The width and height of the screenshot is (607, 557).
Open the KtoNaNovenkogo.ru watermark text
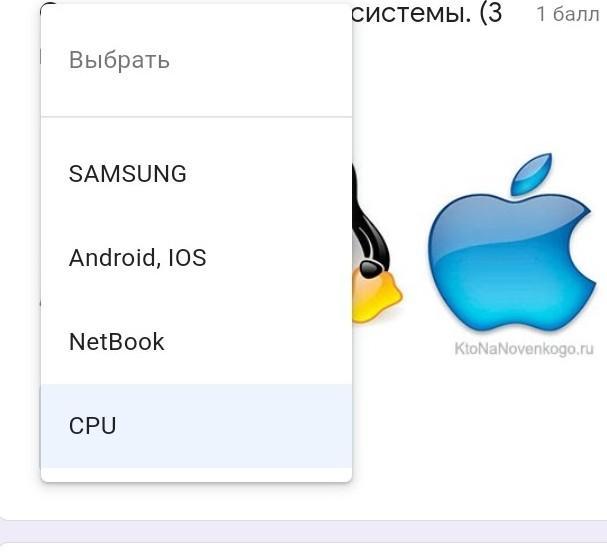524,349
